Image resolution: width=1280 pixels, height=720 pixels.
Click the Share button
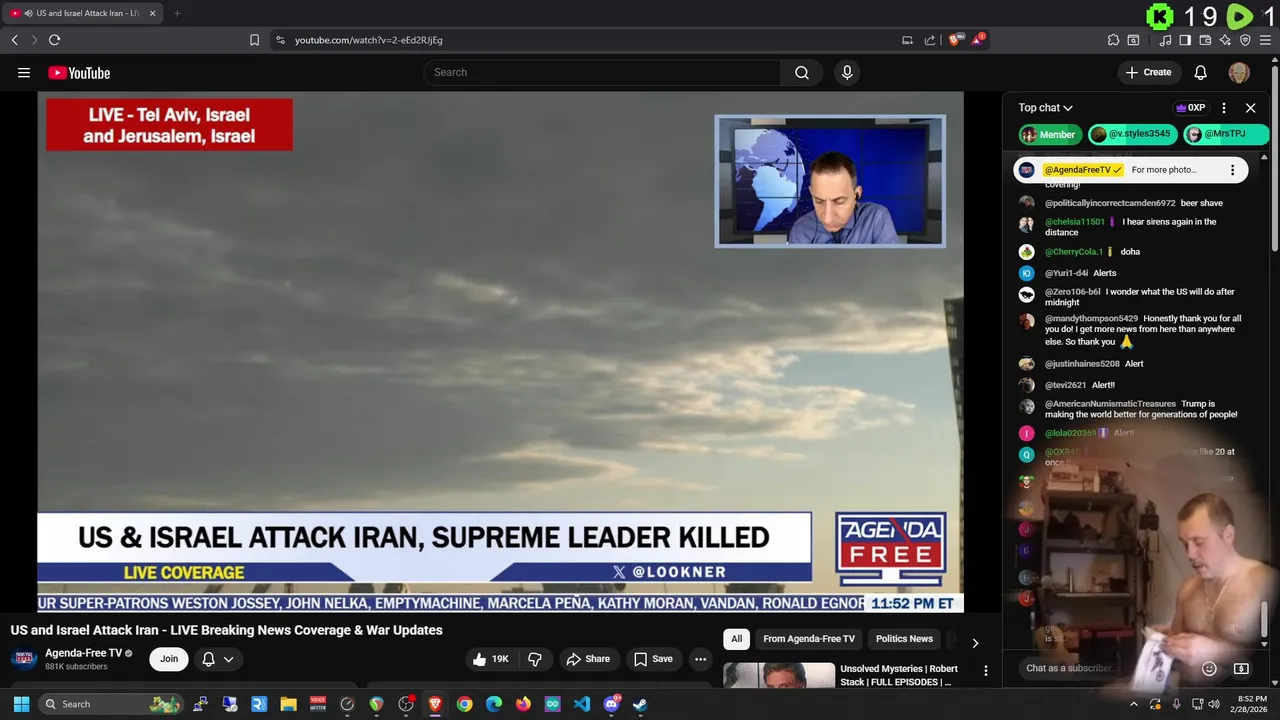588,659
